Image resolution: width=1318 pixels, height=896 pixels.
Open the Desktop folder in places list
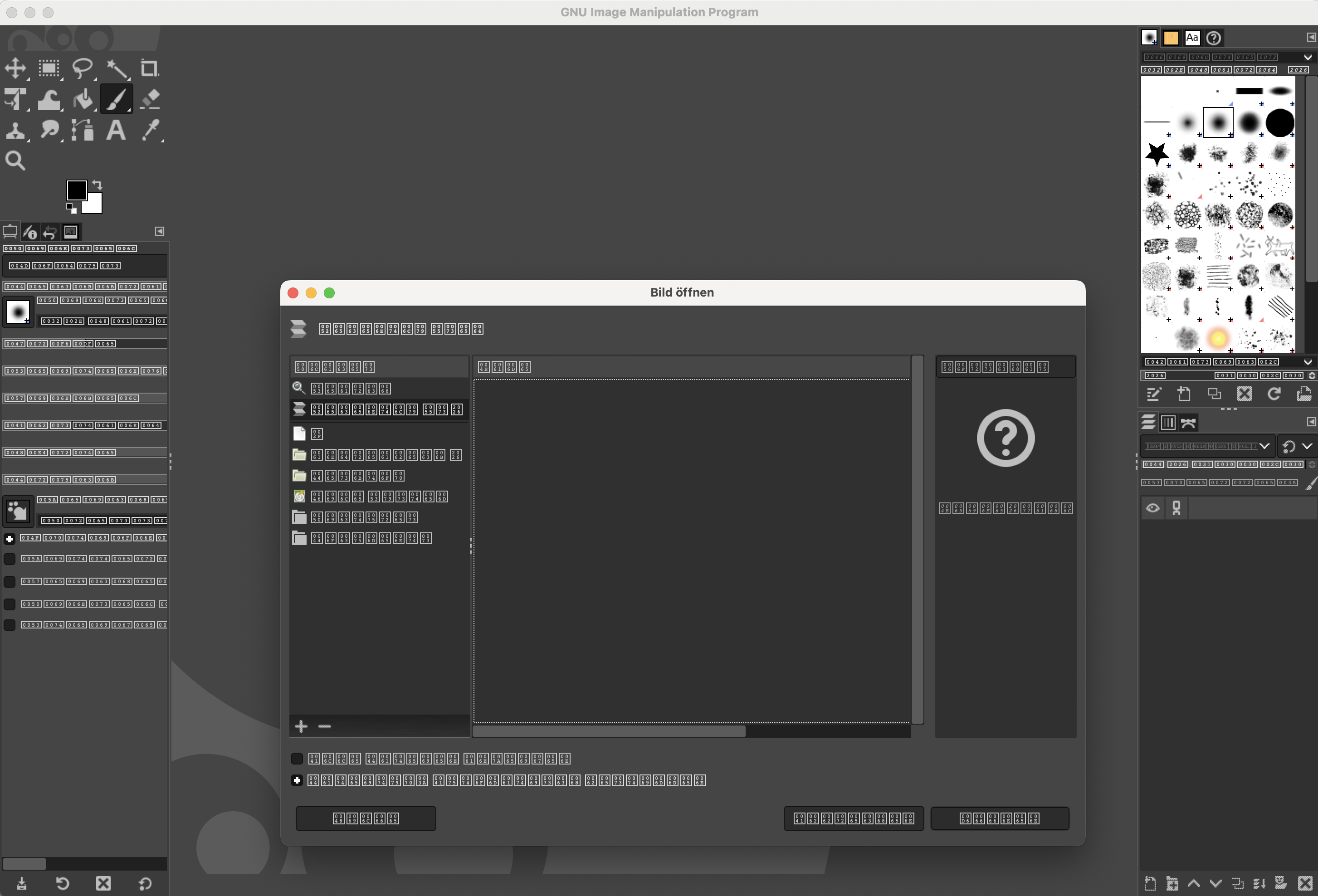[357, 475]
